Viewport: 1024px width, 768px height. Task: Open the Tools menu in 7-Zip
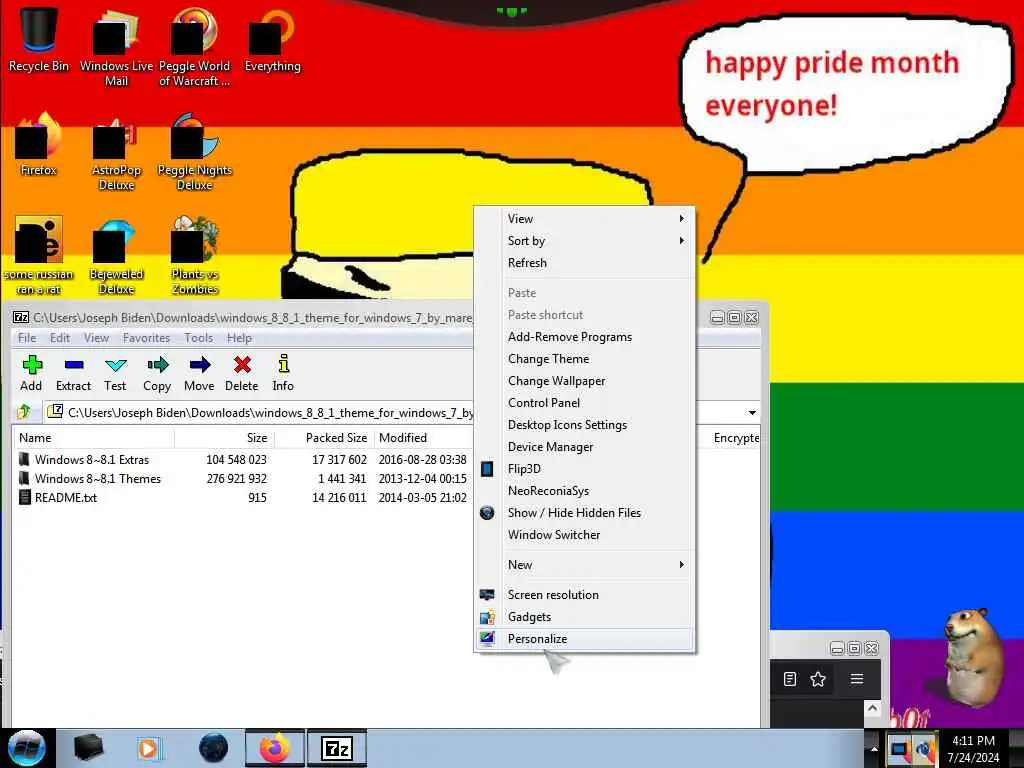point(199,338)
